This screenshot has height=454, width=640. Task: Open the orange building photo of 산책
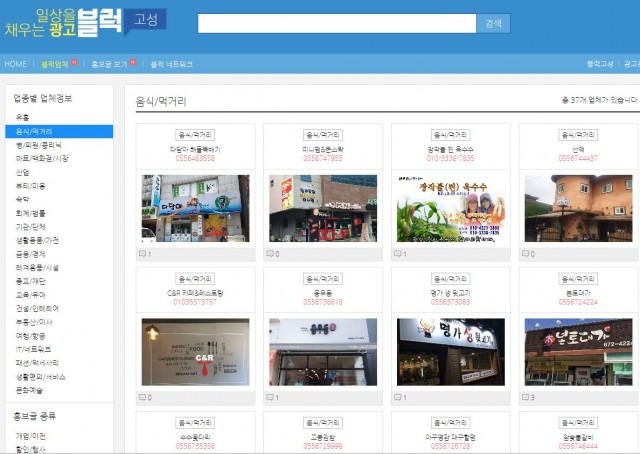tap(578, 208)
